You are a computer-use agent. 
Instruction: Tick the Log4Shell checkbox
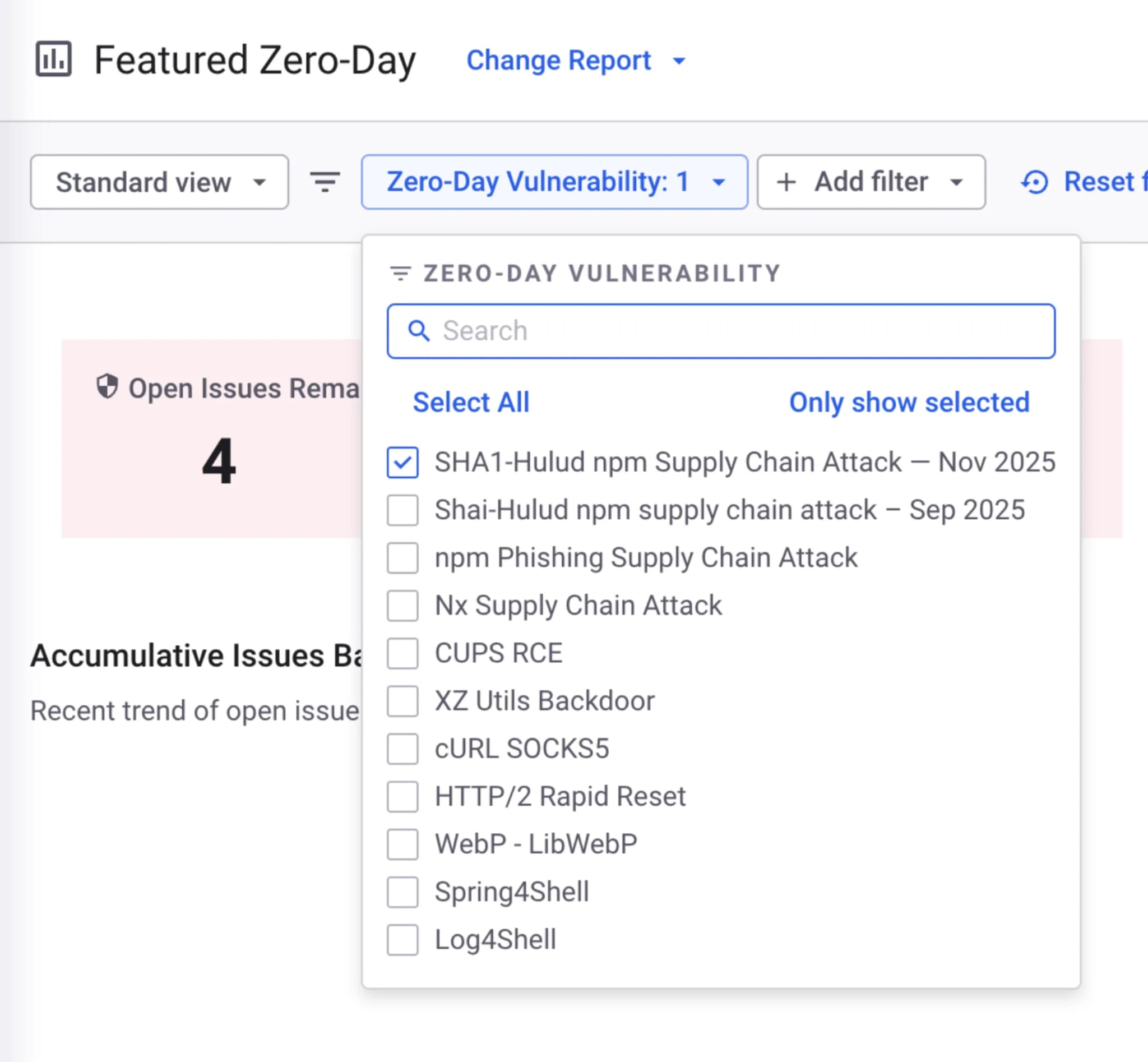pos(403,940)
